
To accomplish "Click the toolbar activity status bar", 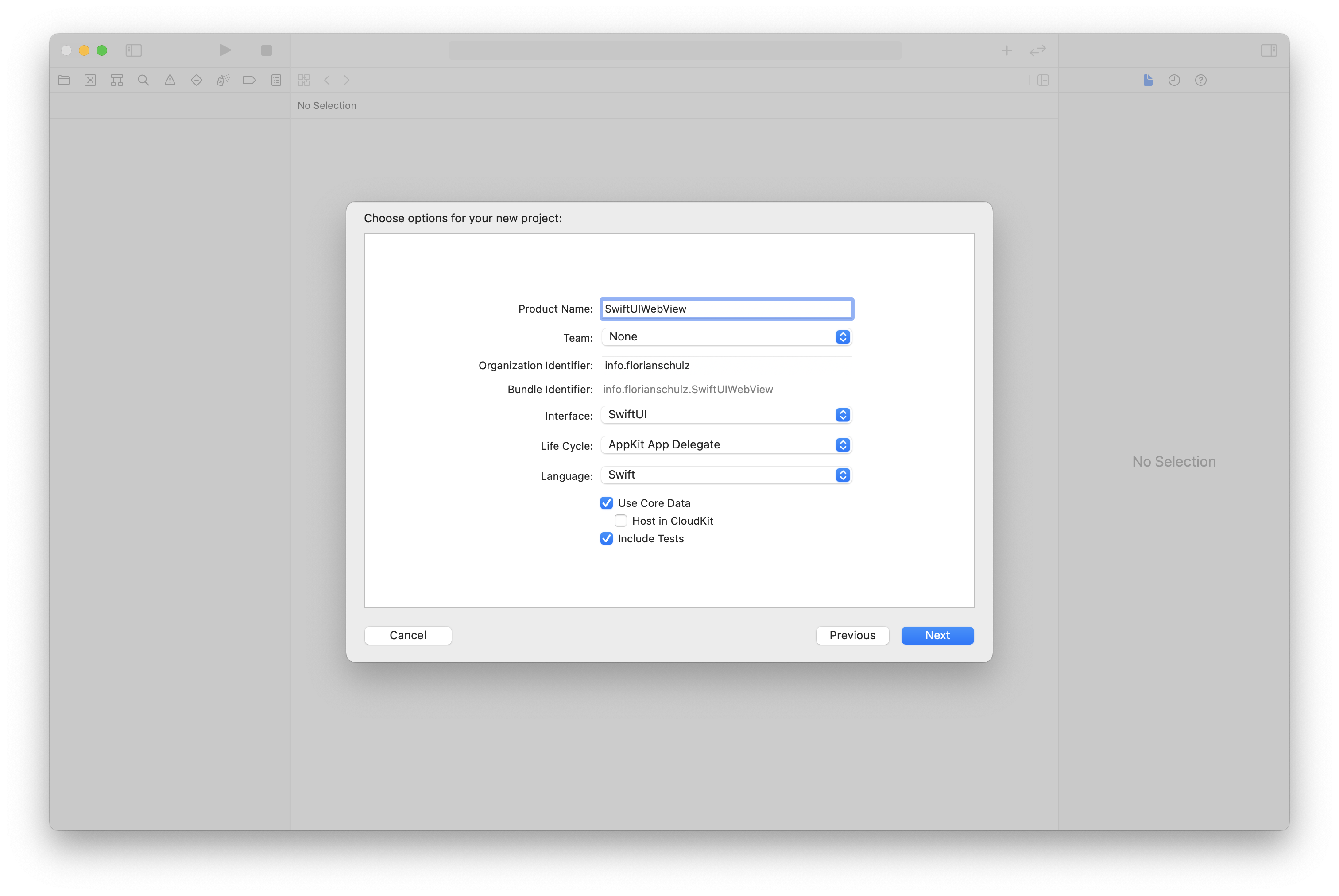I will tap(675, 50).
